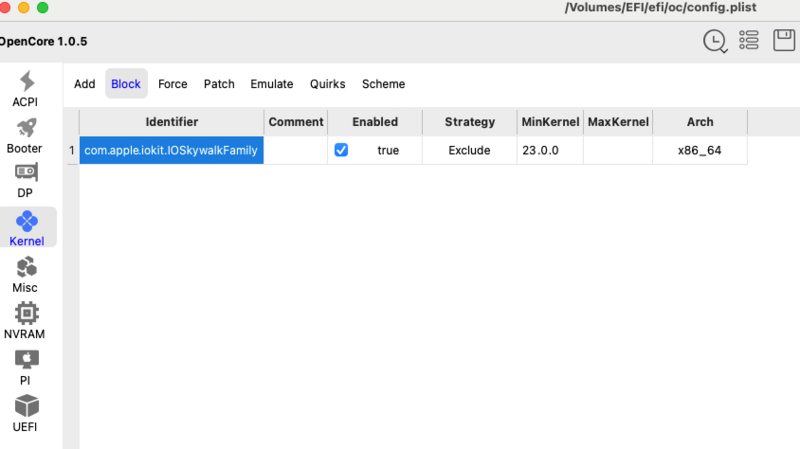800x449 pixels.
Task: Select the Exclude strategy cell
Action: tap(469, 150)
